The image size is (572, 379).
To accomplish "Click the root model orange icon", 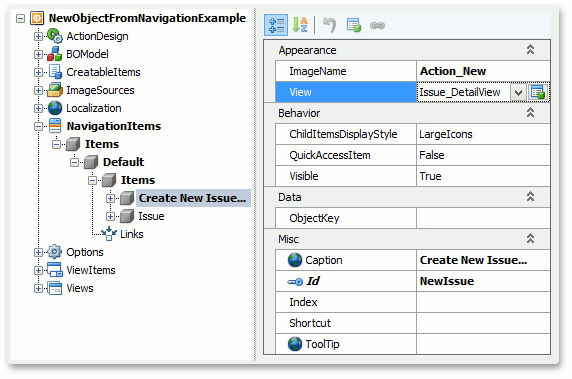I will [37, 18].
